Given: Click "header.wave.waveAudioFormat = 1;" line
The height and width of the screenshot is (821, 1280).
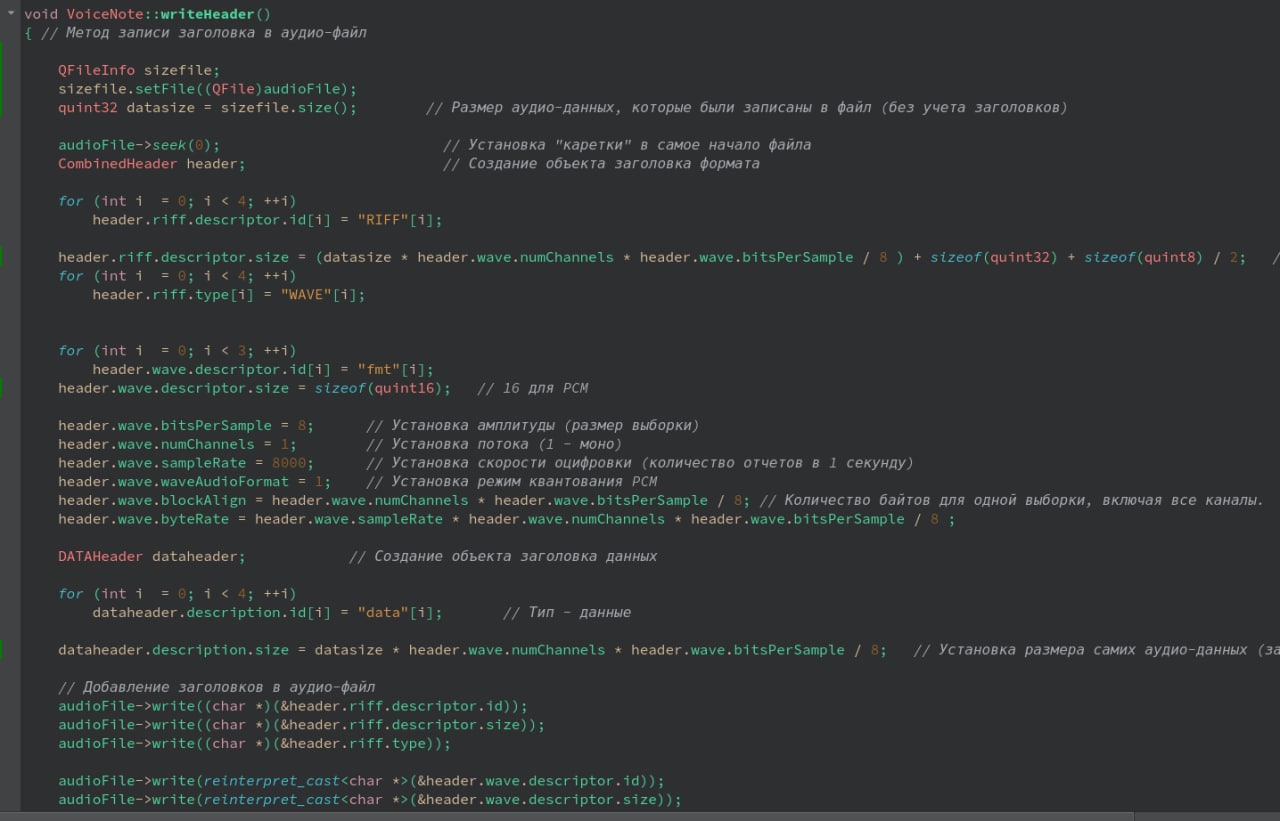Looking at the screenshot, I should pos(194,482).
